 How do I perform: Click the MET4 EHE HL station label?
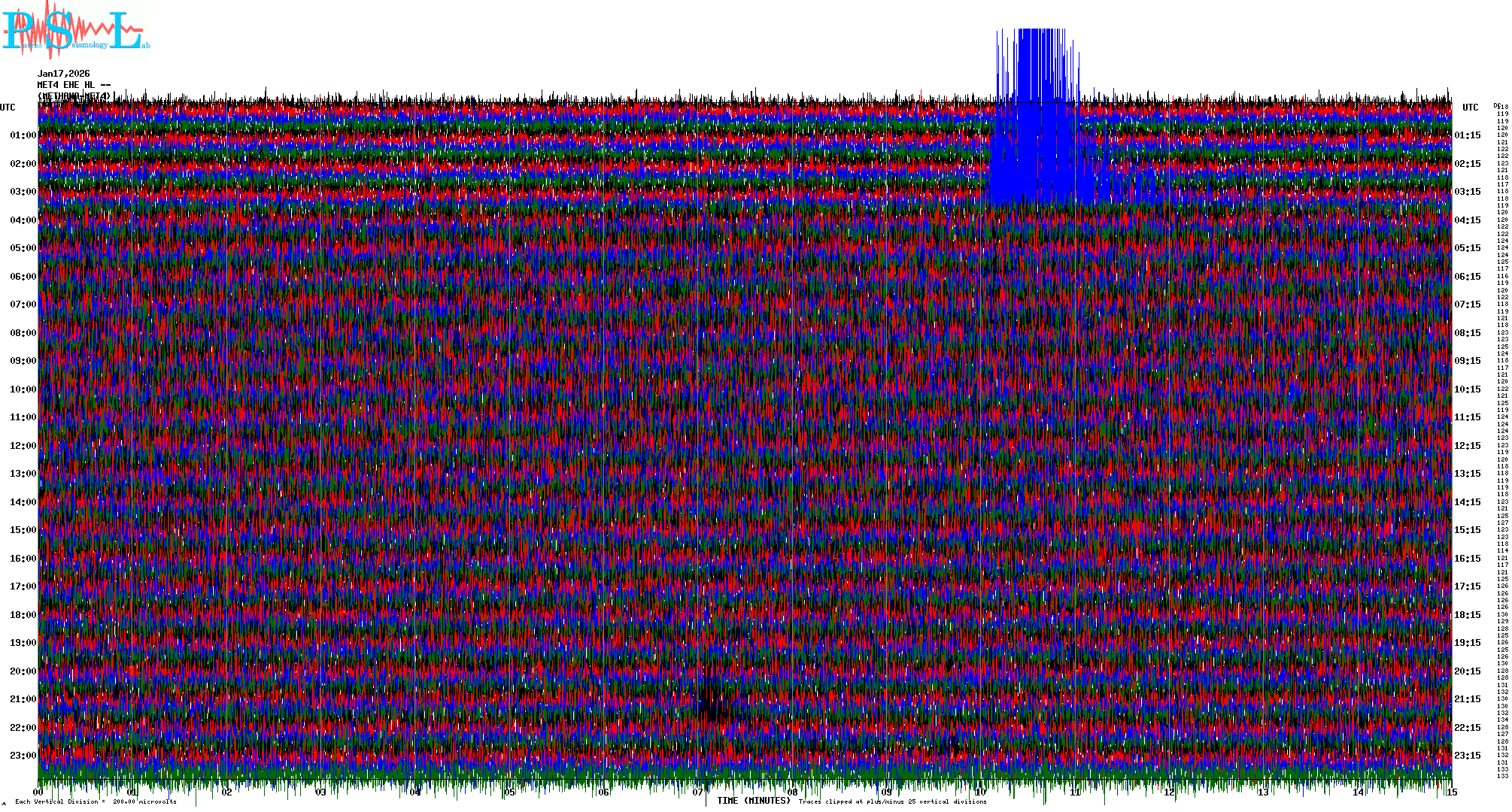click(x=74, y=85)
